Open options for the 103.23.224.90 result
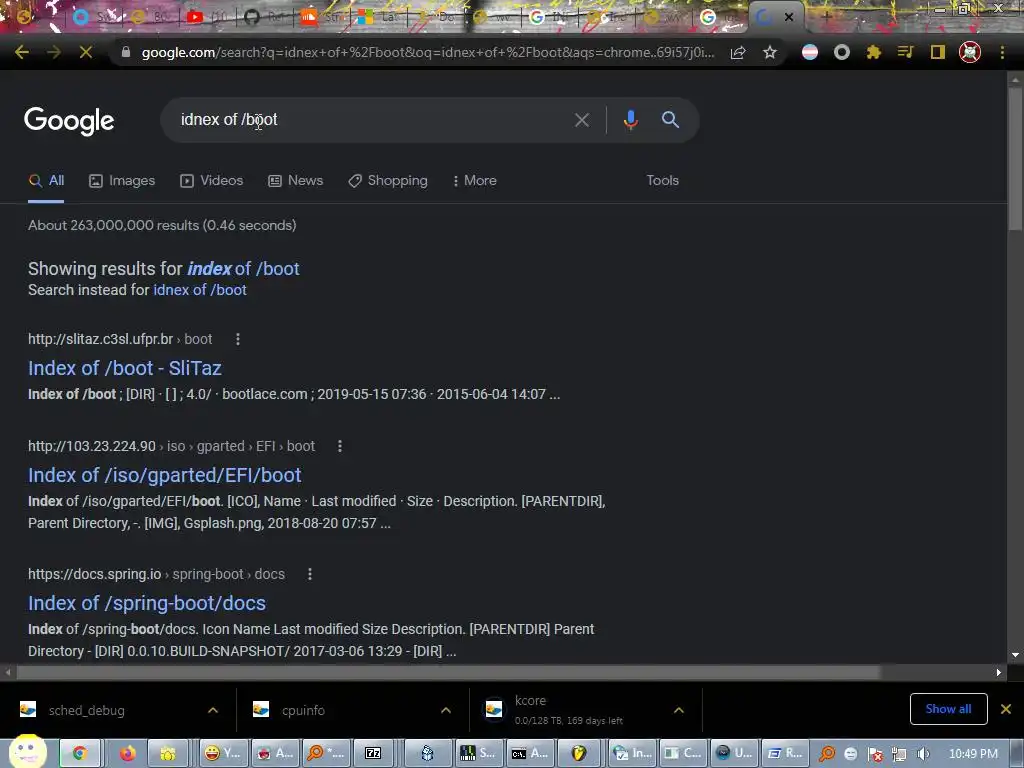Image resolution: width=1024 pixels, height=768 pixels. coord(340,446)
